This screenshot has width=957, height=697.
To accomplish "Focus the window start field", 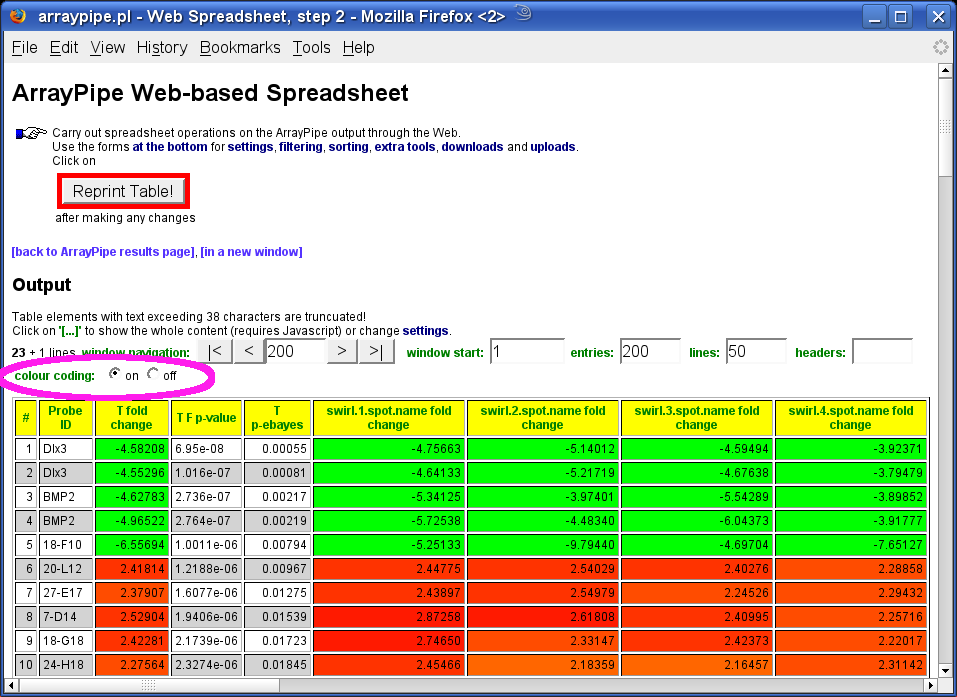I will click(x=527, y=352).
